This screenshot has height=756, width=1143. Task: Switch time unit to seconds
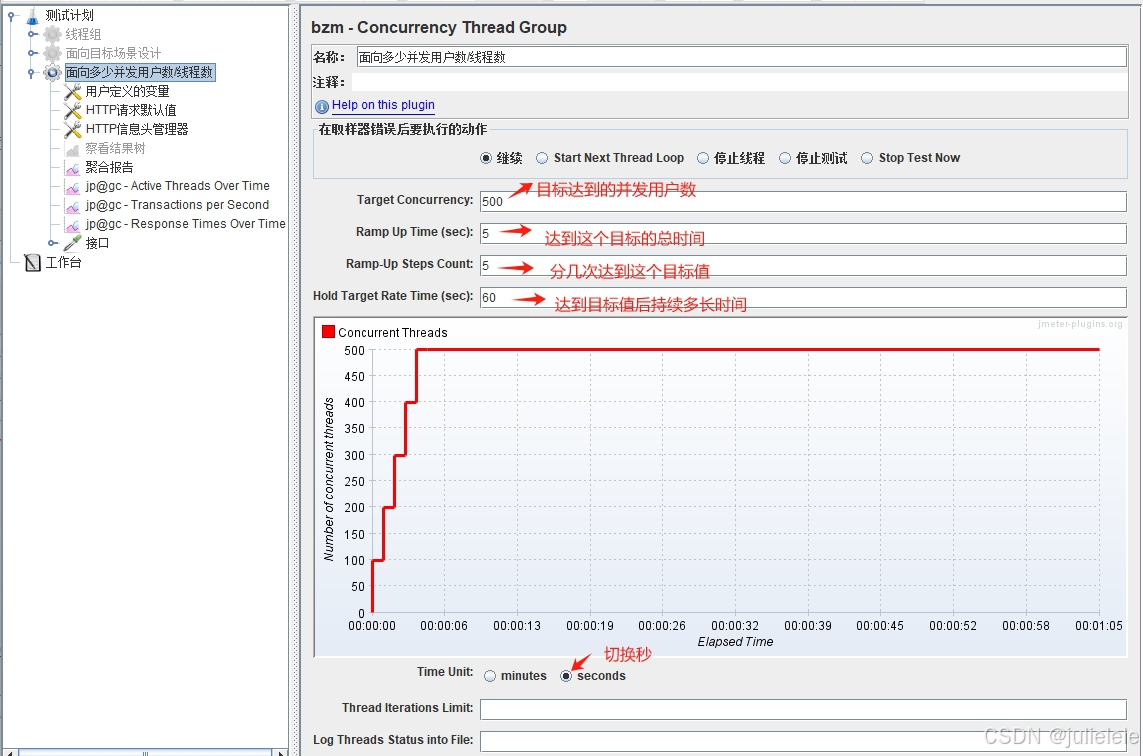[x=566, y=676]
